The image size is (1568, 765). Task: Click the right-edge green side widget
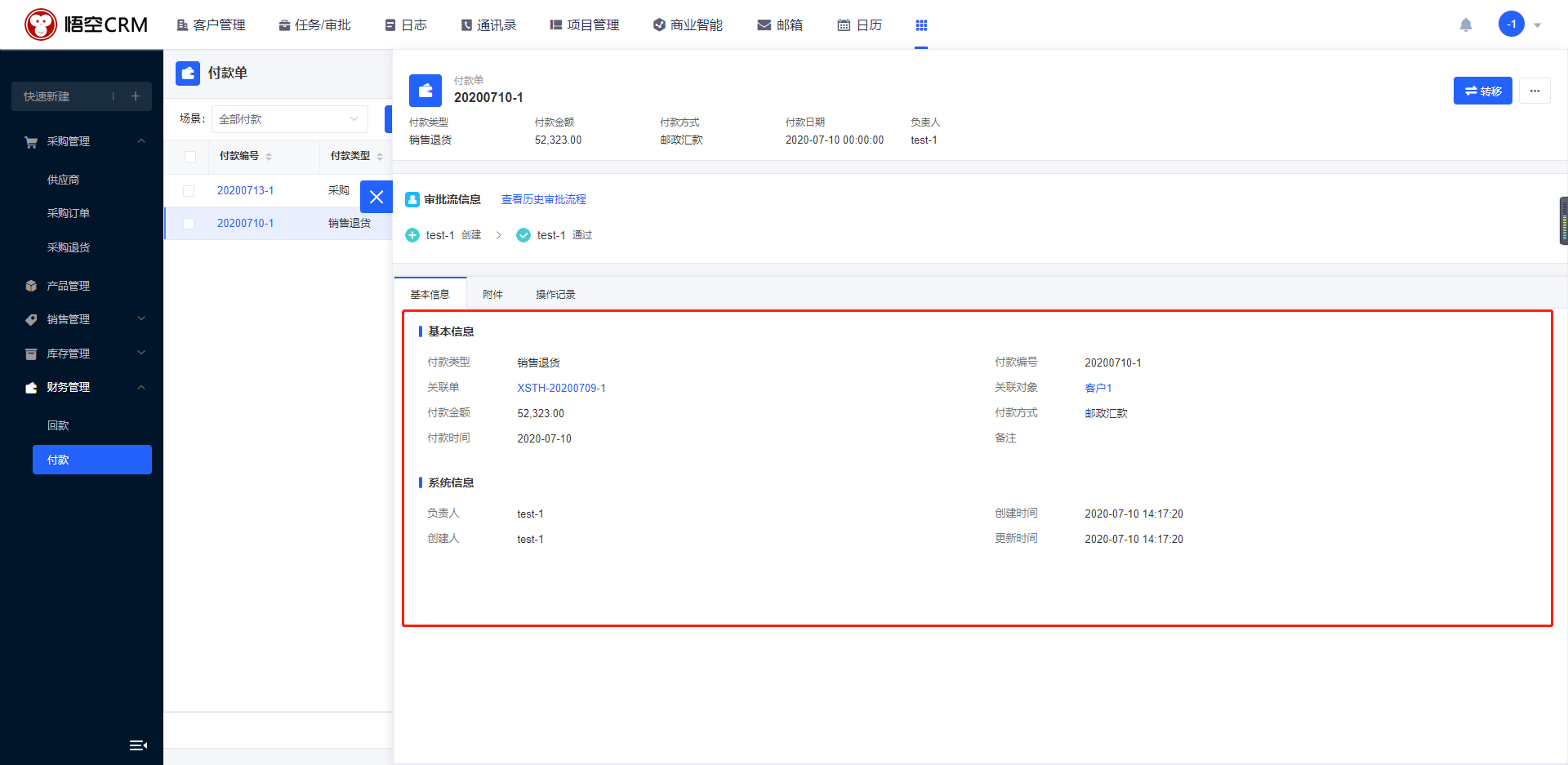pos(1563,220)
